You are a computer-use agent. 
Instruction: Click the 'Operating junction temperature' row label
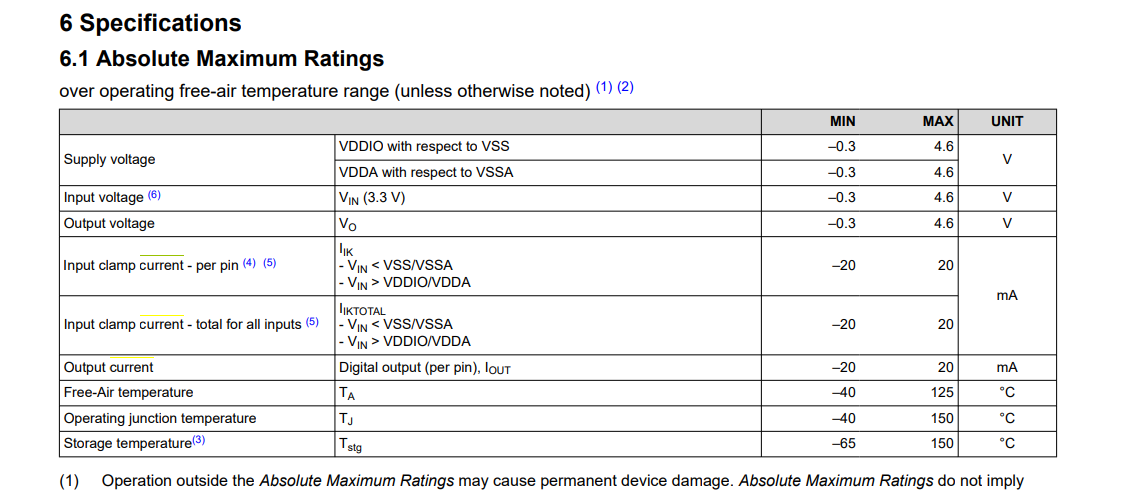pyautogui.click(x=160, y=418)
